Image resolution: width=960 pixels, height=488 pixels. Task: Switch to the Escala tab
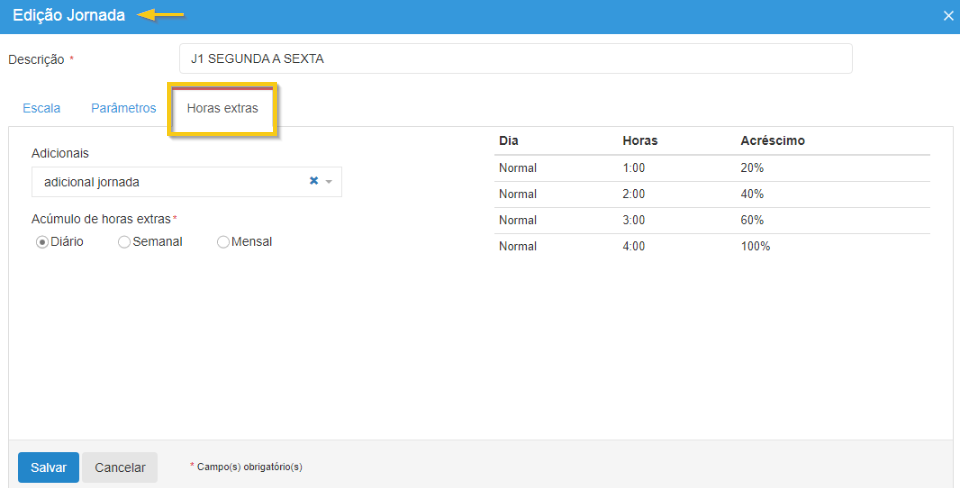41,108
